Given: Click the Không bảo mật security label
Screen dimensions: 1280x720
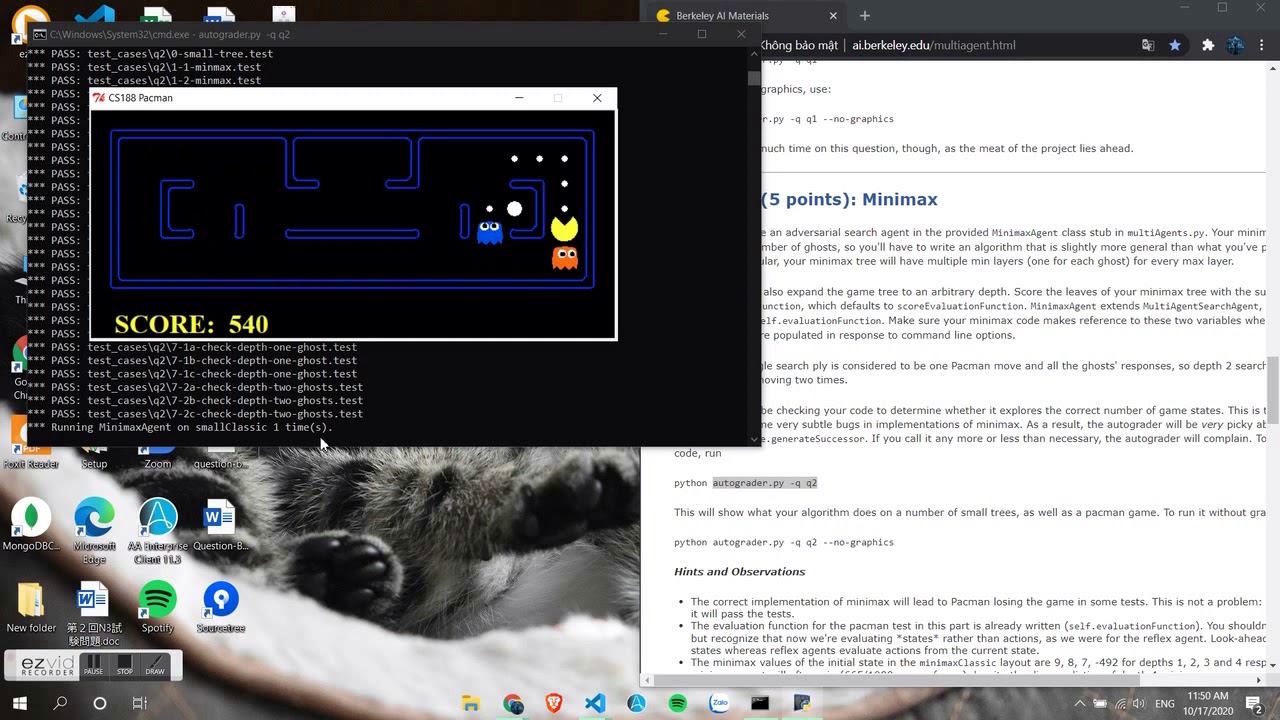Looking at the screenshot, I should click(x=800, y=45).
